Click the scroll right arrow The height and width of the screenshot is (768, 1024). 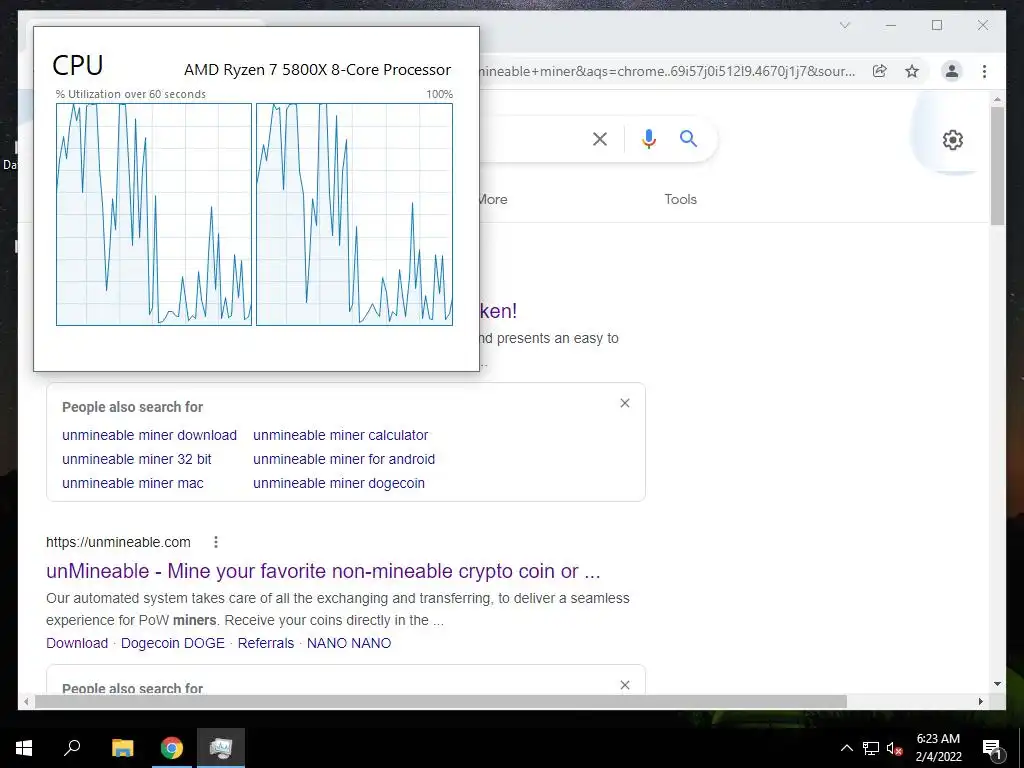tap(980, 701)
